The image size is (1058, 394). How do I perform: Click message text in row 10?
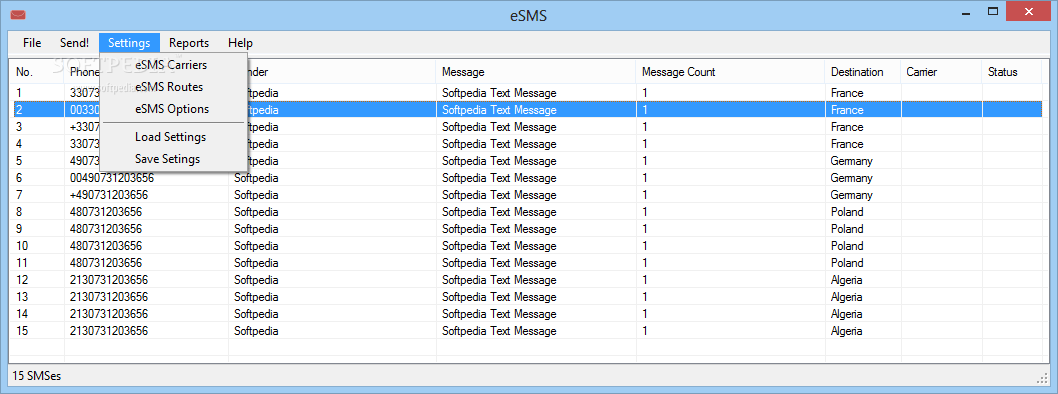point(499,246)
